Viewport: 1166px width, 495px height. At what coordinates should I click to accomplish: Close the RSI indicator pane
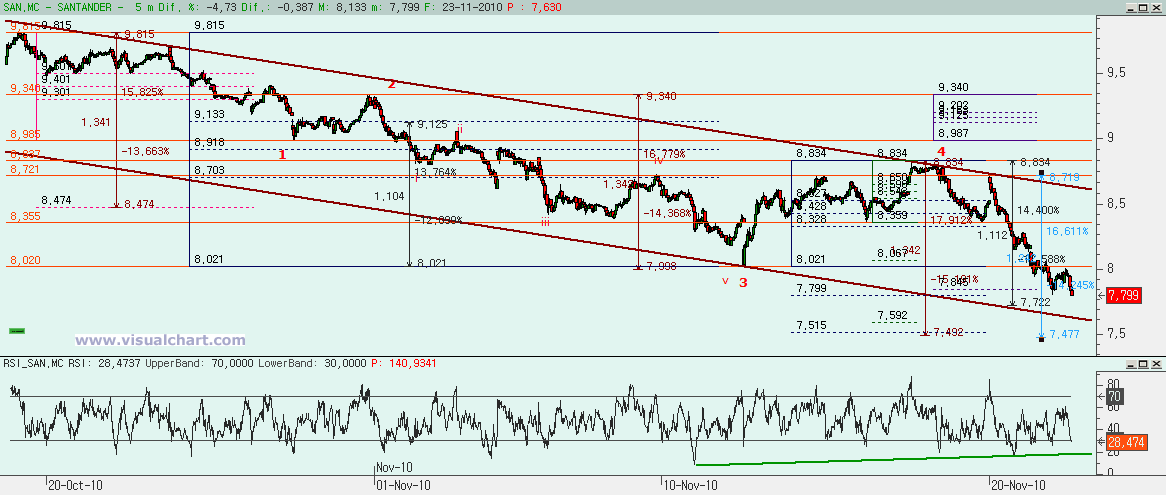1156,364
